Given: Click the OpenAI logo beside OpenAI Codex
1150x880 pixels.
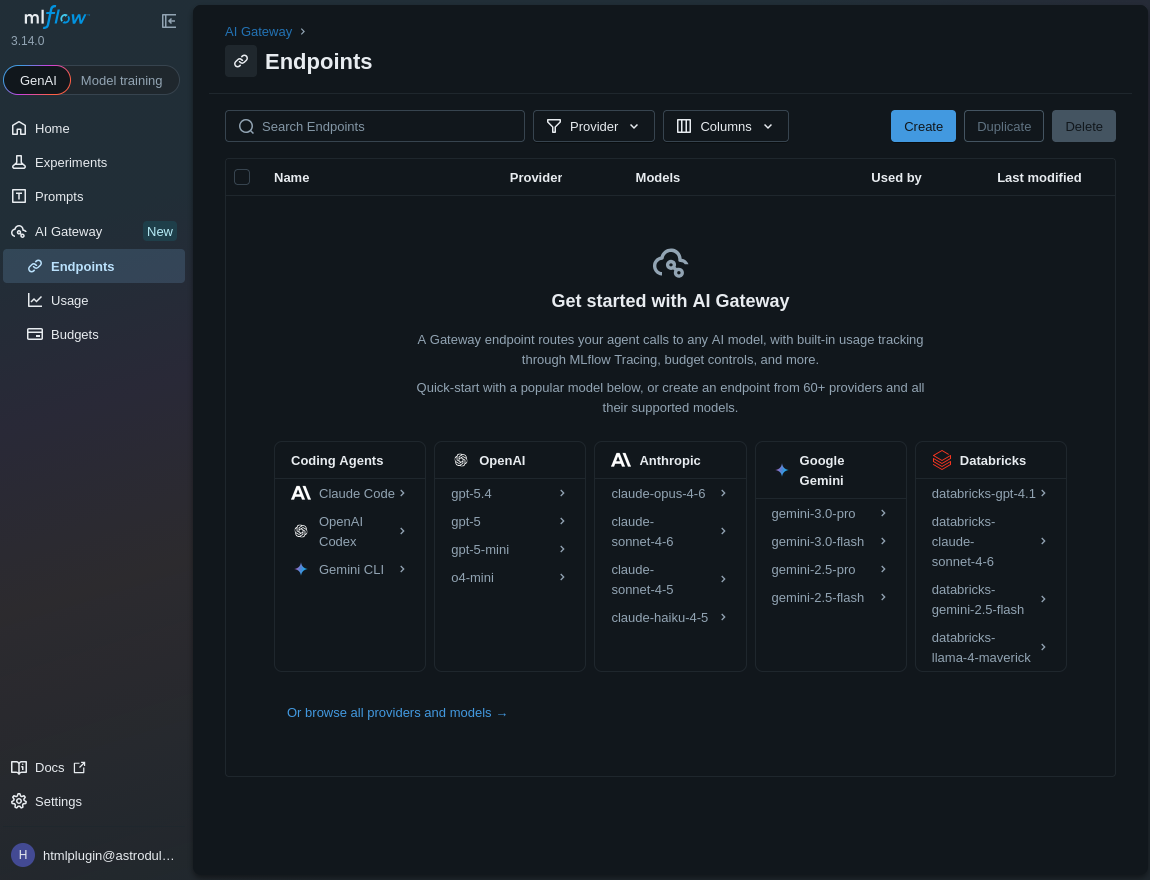Looking at the screenshot, I should [x=301, y=531].
